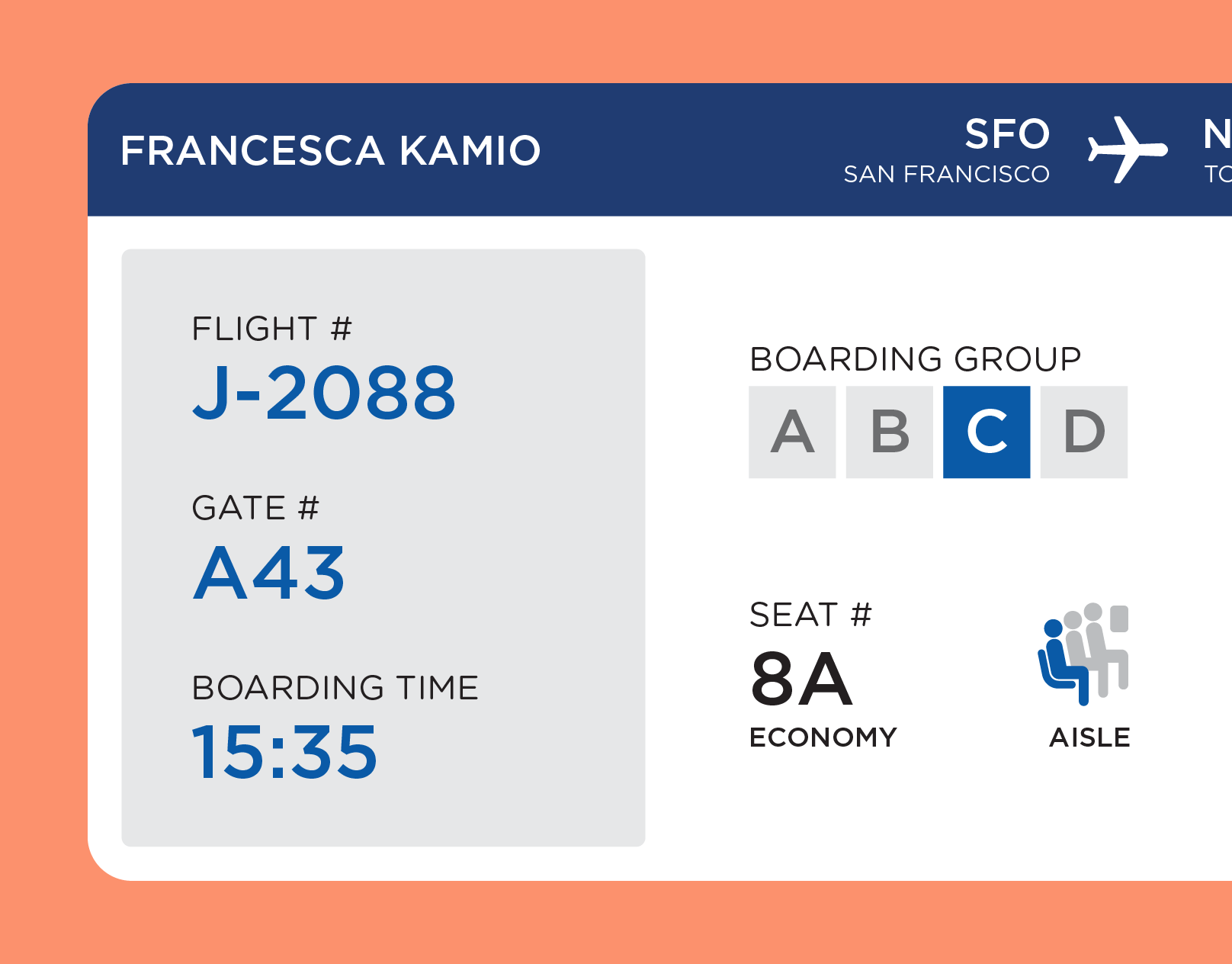Click gate number A43

(x=269, y=572)
